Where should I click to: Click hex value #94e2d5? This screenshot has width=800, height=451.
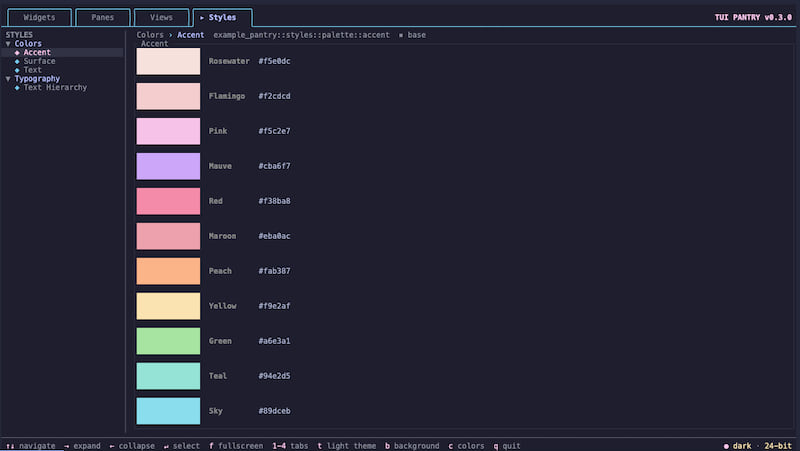tap(274, 376)
